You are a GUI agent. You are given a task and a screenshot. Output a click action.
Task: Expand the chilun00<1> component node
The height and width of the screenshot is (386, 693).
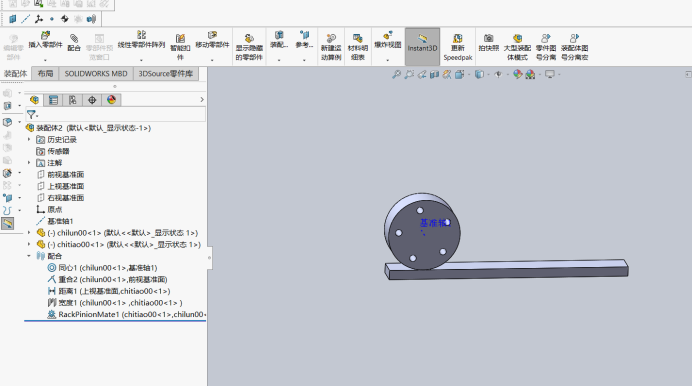(x=29, y=233)
